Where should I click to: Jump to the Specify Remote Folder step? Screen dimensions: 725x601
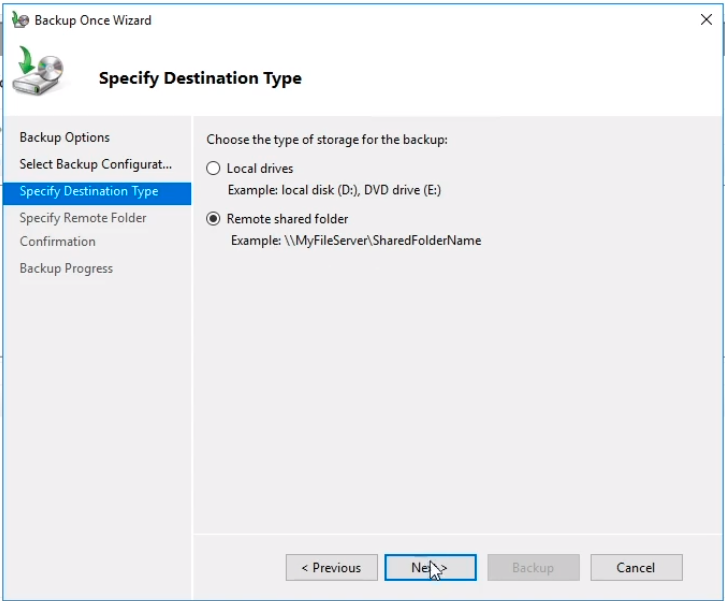click(x=83, y=218)
